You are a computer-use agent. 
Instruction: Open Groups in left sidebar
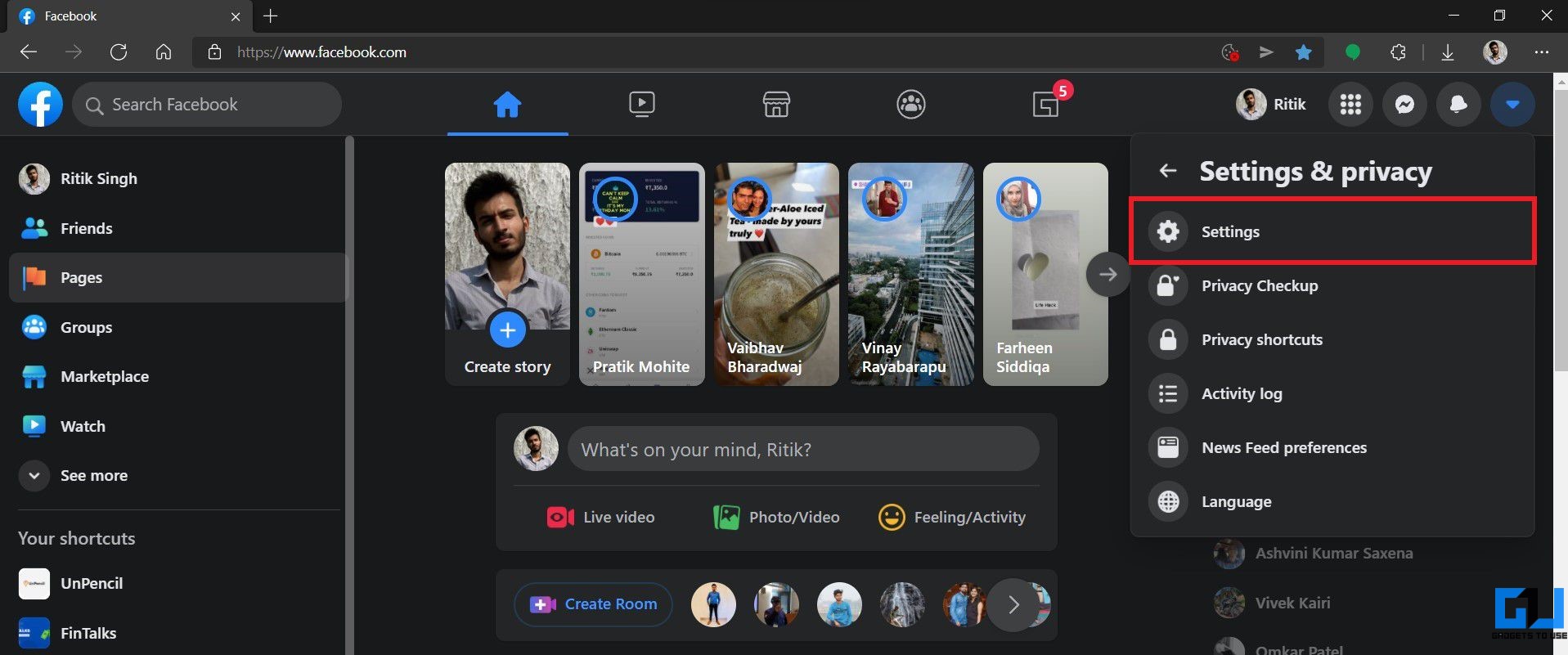pos(178,327)
